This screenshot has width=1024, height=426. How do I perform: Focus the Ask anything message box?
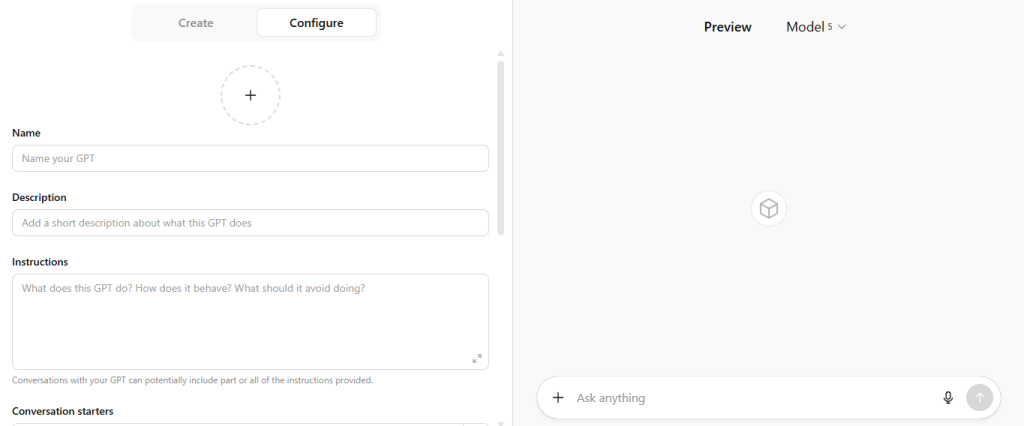(750, 397)
